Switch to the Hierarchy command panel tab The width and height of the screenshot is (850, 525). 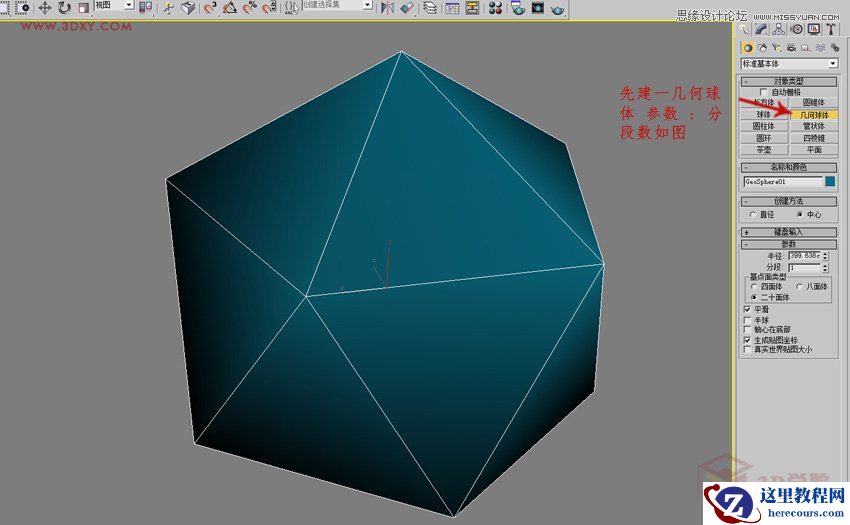778,29
